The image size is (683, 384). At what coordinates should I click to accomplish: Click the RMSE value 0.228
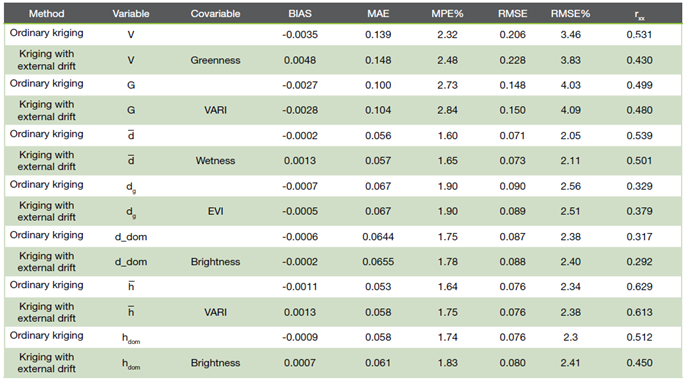(x=512, y=60)
